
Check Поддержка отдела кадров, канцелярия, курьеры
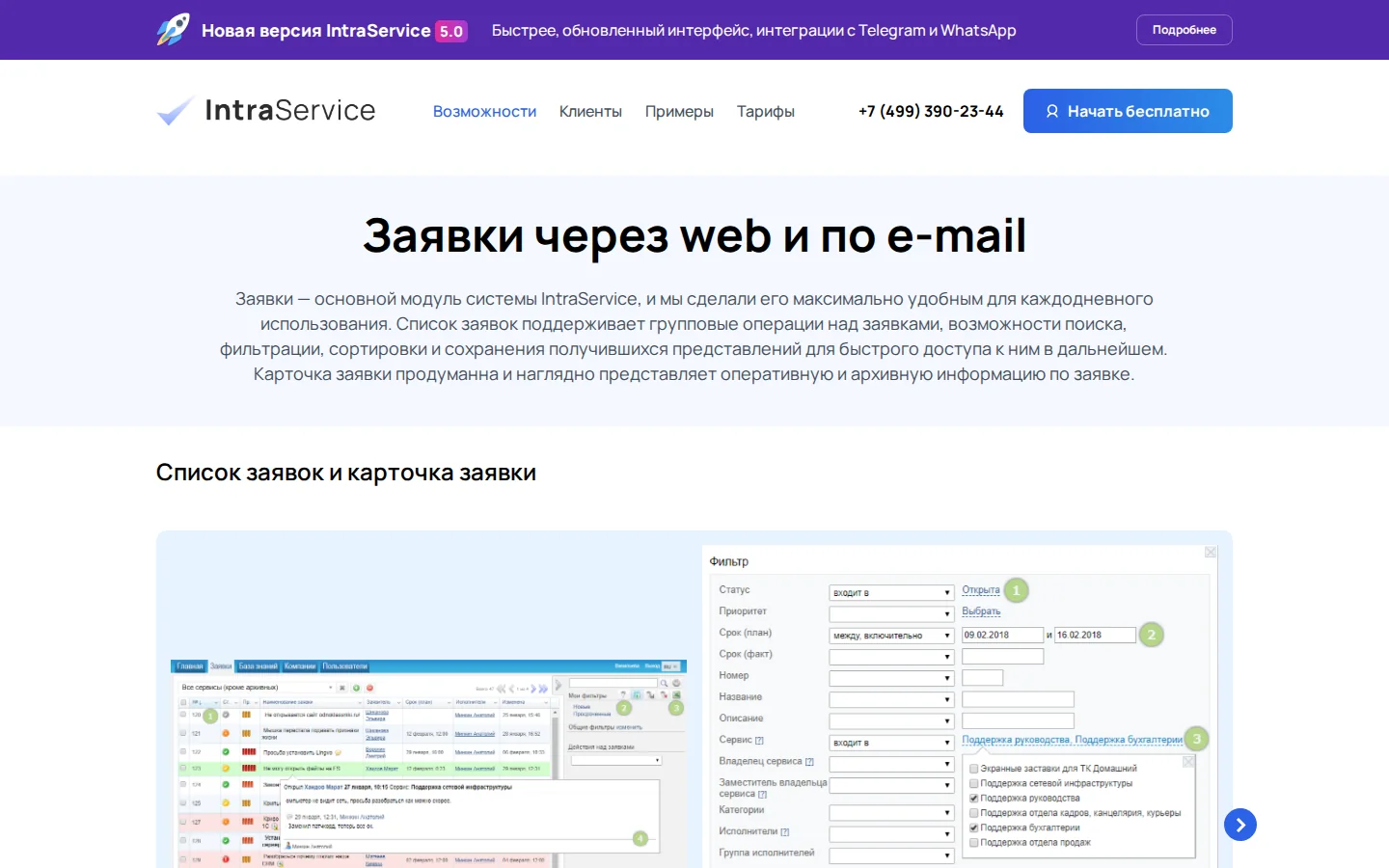(973, 813)
